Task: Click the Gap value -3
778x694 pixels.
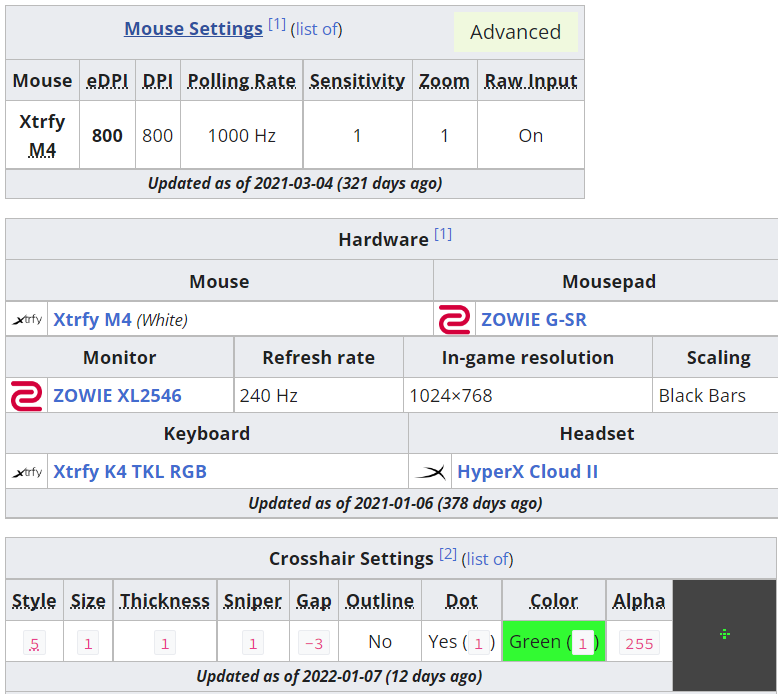Action: [x=314, y=643]
